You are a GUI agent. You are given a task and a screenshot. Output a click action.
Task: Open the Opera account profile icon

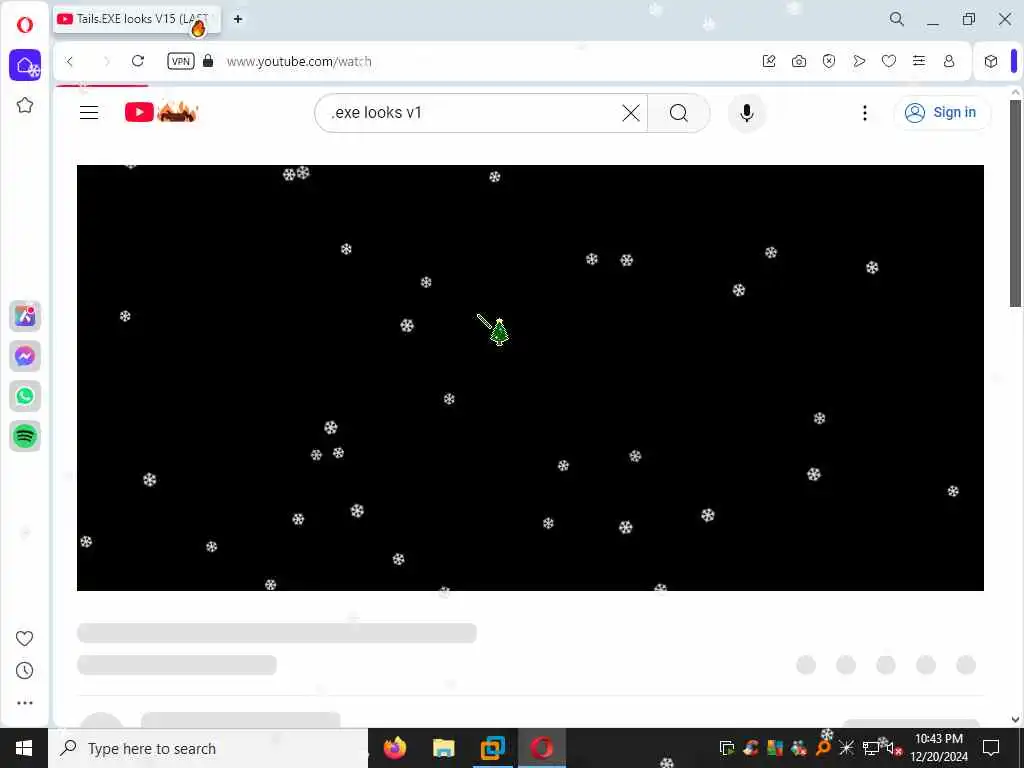click(949, 61)
